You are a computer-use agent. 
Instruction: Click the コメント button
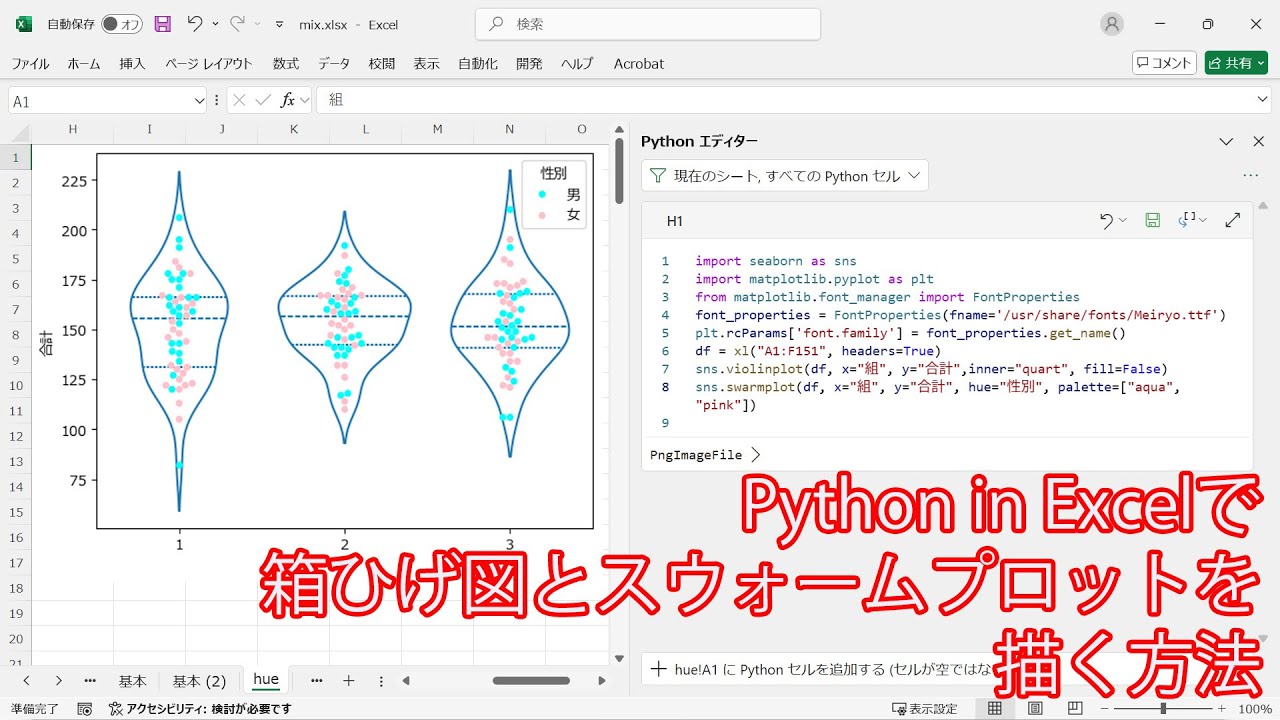click(x=1164, y=63)
